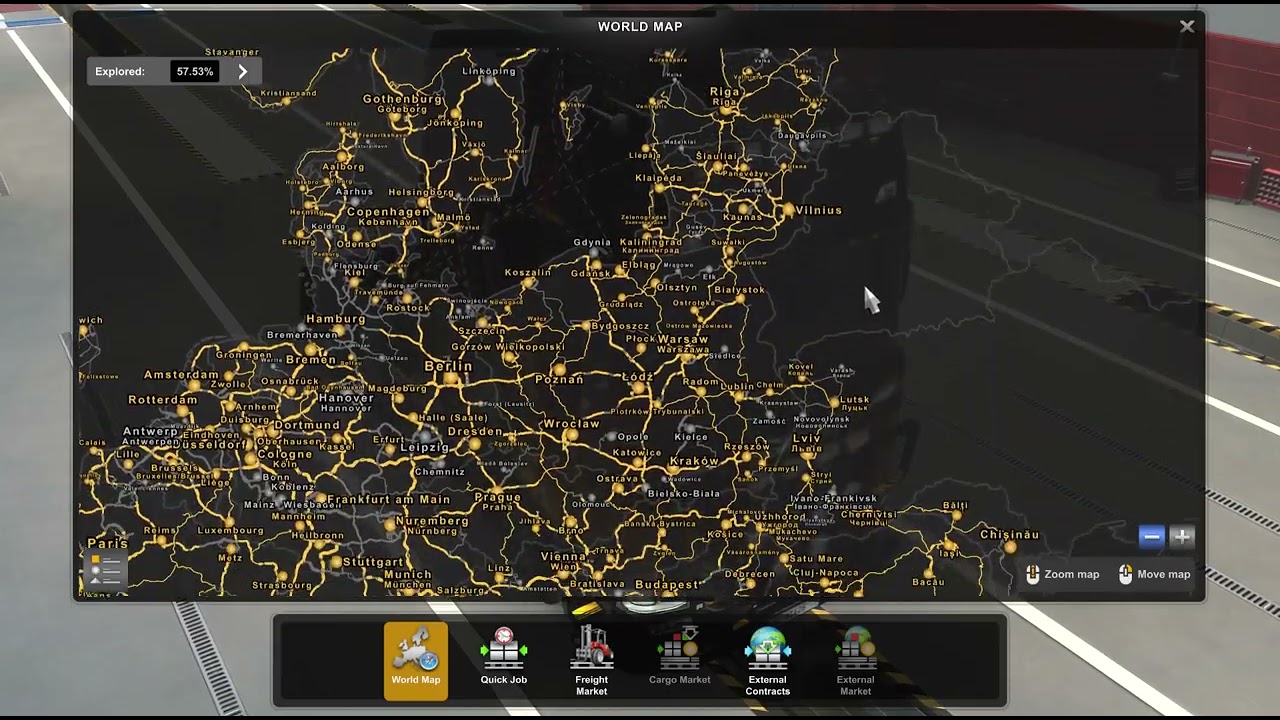
Task: Click the Prague city label
Action: (x=497, y=496)
